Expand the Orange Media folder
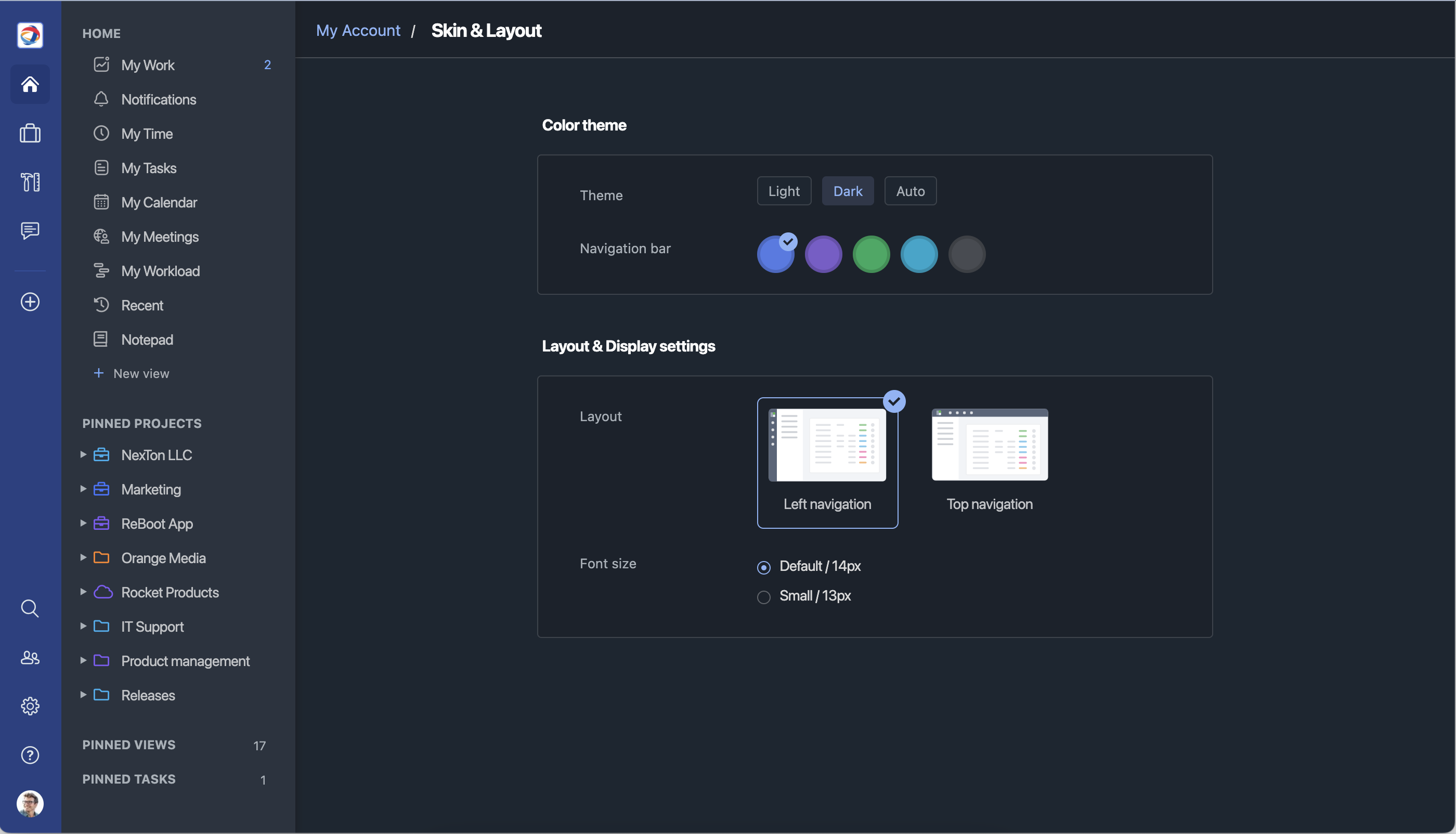Screen dimensions: 1456x834 point(83,557)
